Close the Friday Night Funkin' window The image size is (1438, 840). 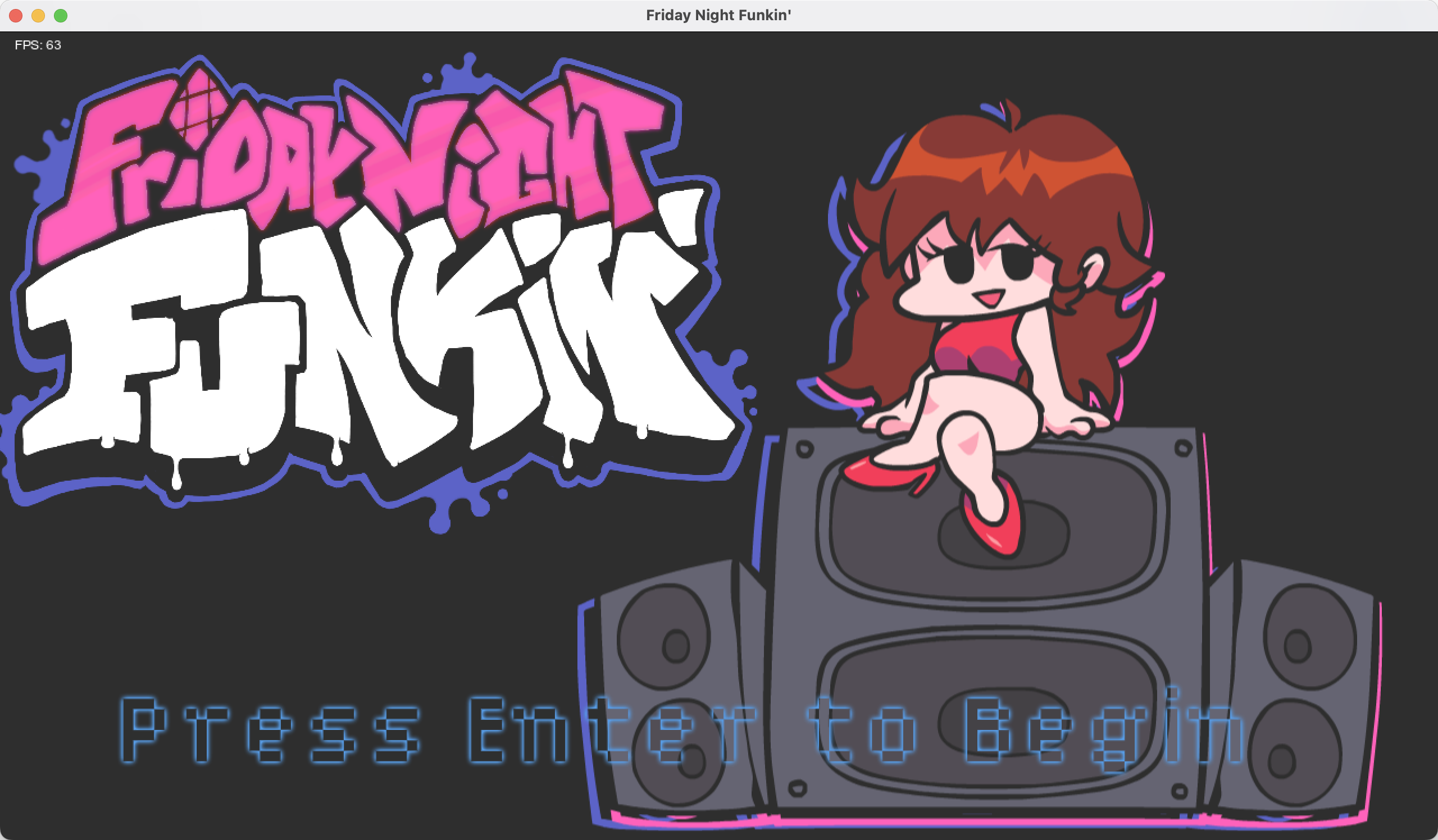16,15
